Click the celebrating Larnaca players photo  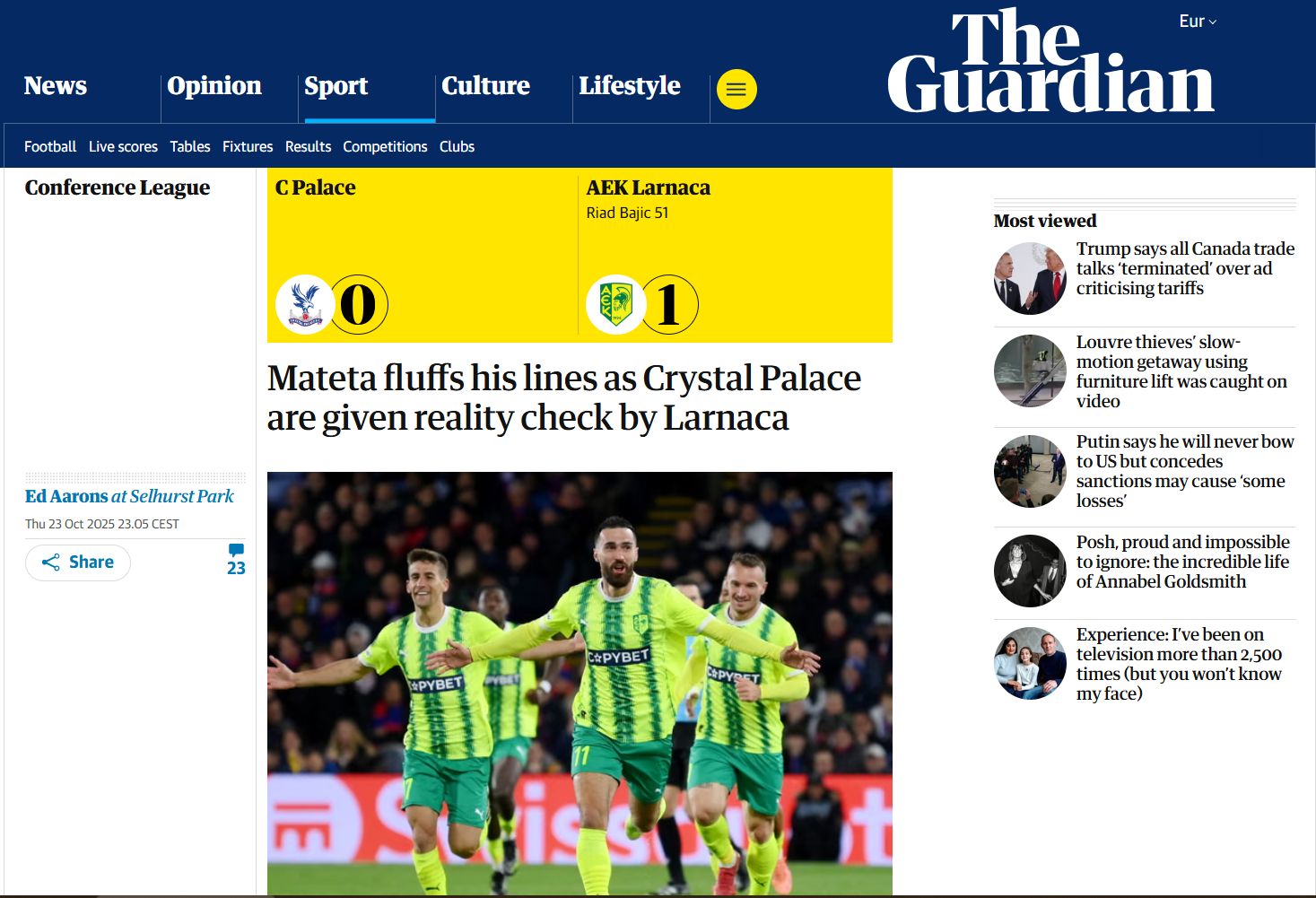click(580, 683)
